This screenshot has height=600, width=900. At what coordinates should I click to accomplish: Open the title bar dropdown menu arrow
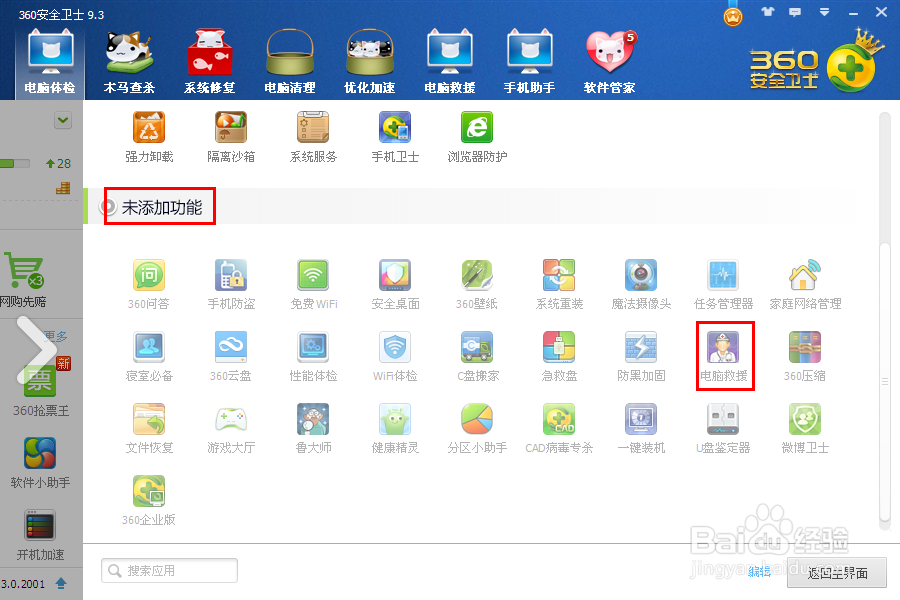point(824,11)
